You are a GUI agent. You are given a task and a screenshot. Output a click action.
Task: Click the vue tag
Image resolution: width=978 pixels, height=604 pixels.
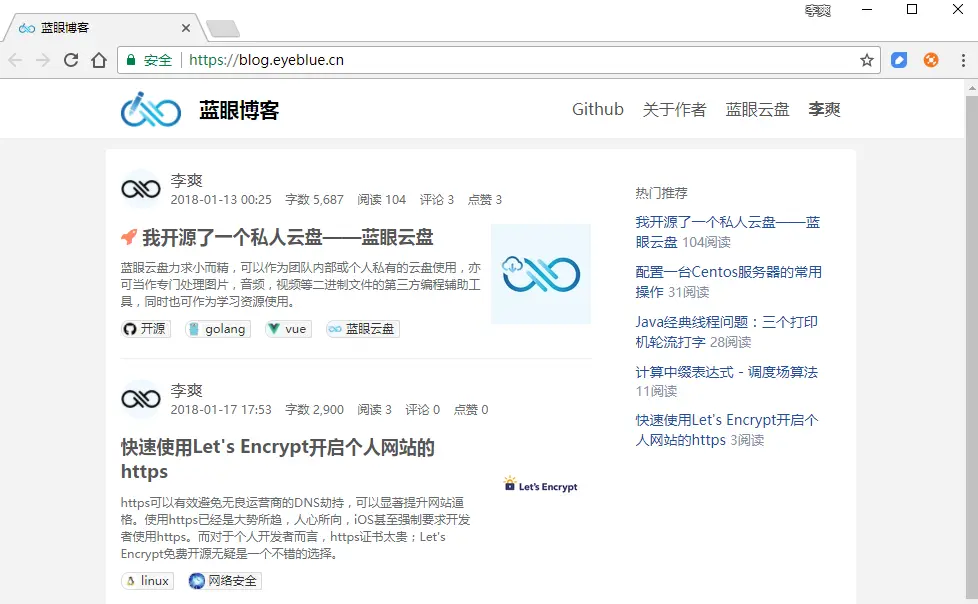pyautogui.click(x=288, y=329)
